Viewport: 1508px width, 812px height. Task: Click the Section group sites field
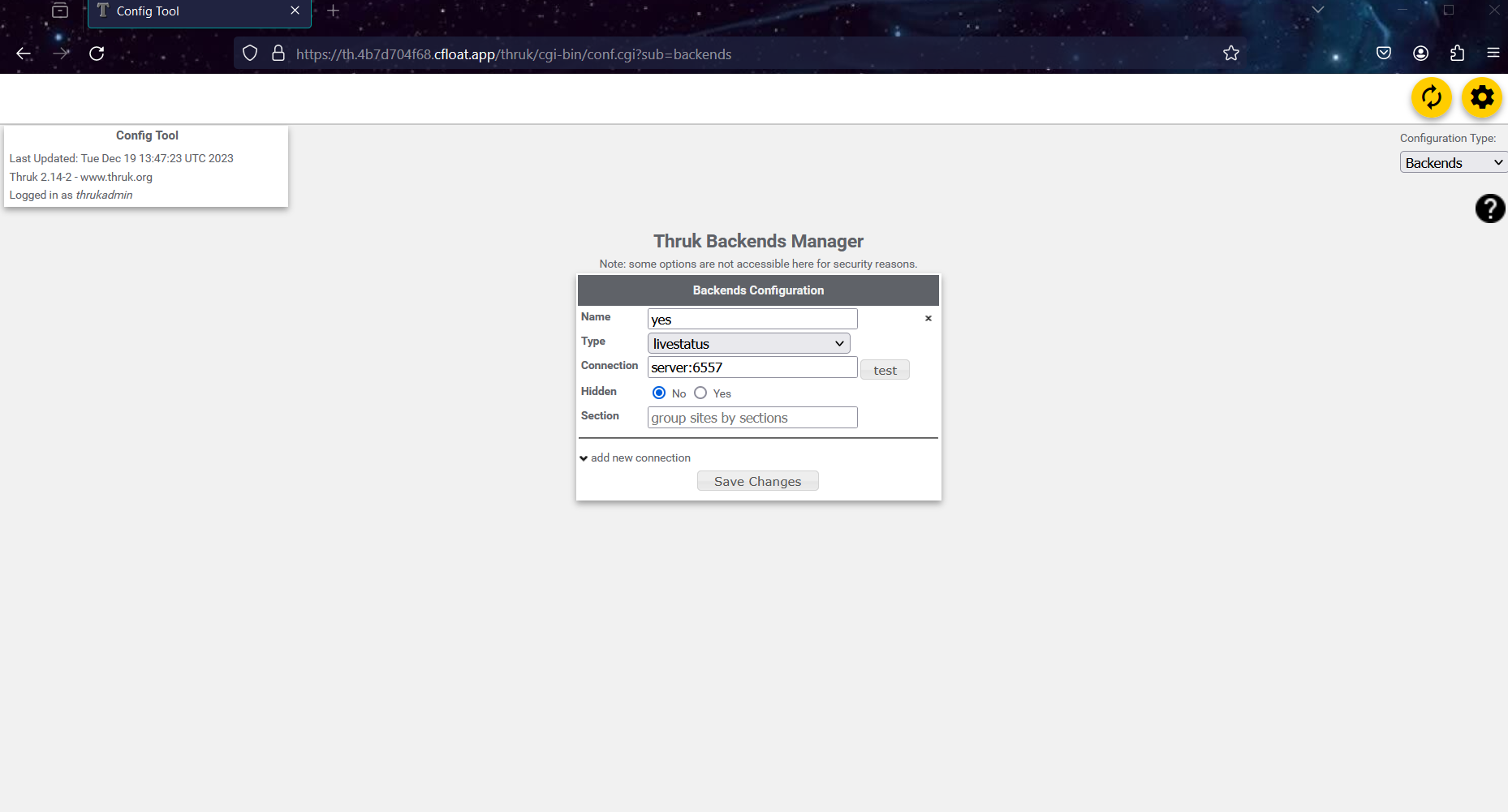click(752, 417)
